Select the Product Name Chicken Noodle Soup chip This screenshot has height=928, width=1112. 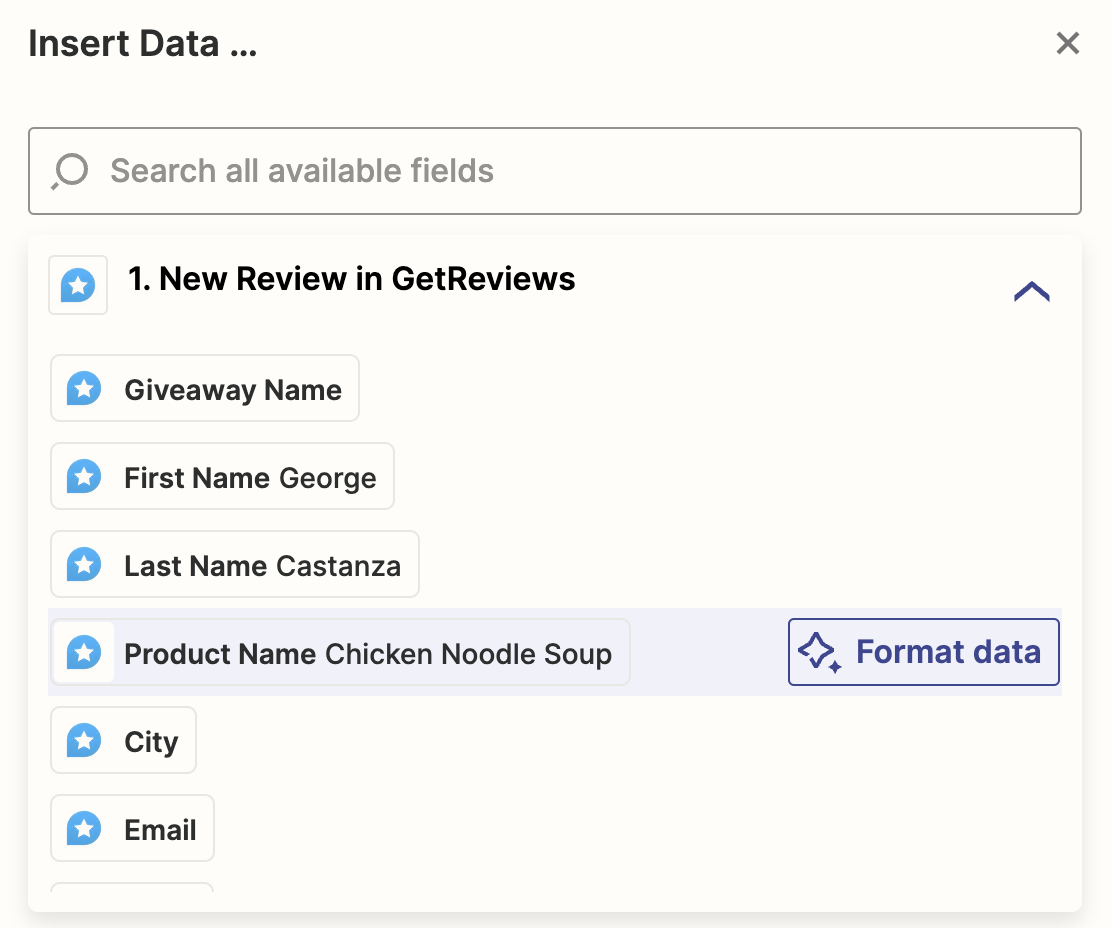pyautogui.click(x=340, y=652)
